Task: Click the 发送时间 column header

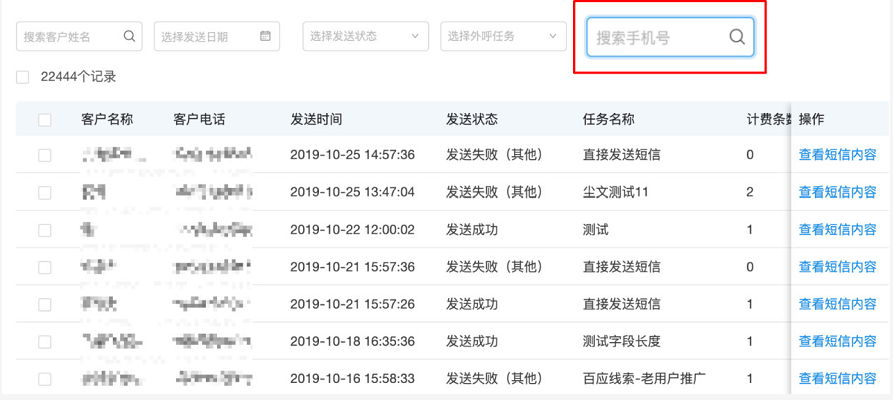Action: 316,119
